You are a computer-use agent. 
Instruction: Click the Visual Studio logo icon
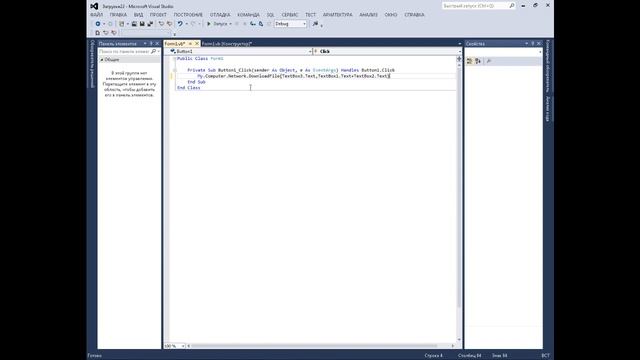tap(94, 6)
